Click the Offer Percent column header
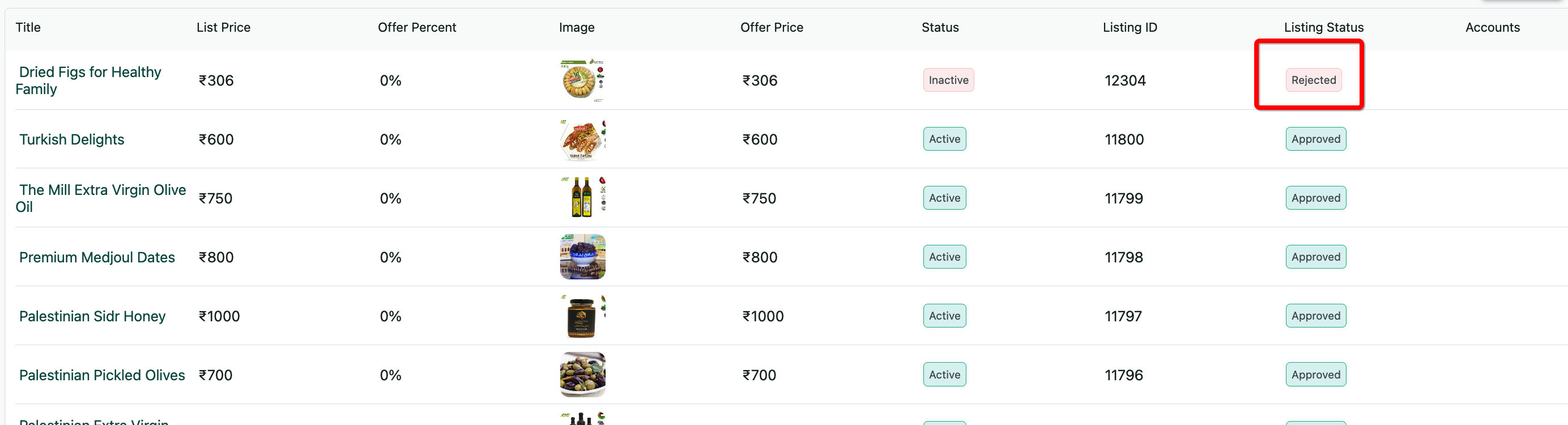Screen dimensions: 1568x425 tap(416, 27)
